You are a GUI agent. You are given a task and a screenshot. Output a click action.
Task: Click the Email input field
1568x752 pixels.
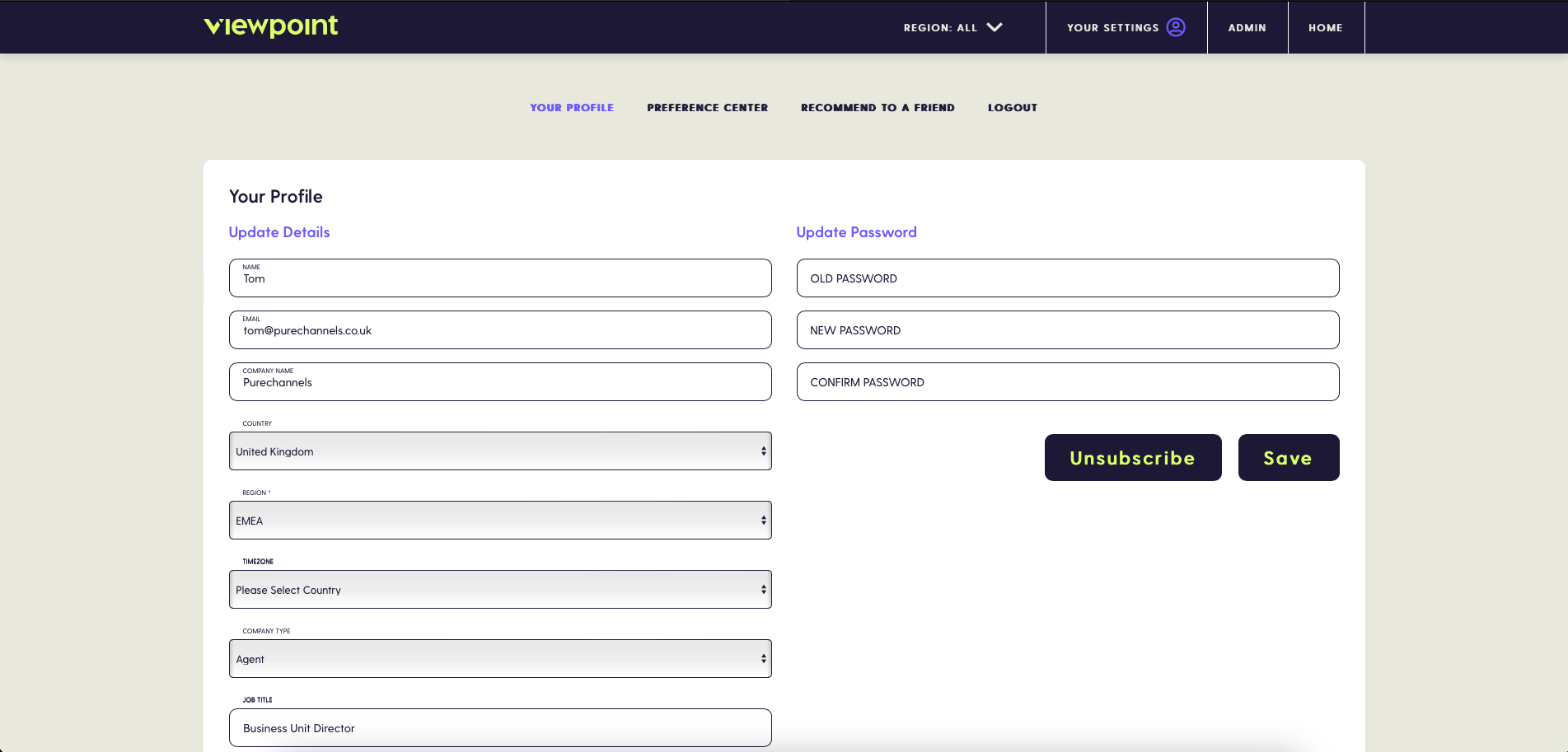500,330
